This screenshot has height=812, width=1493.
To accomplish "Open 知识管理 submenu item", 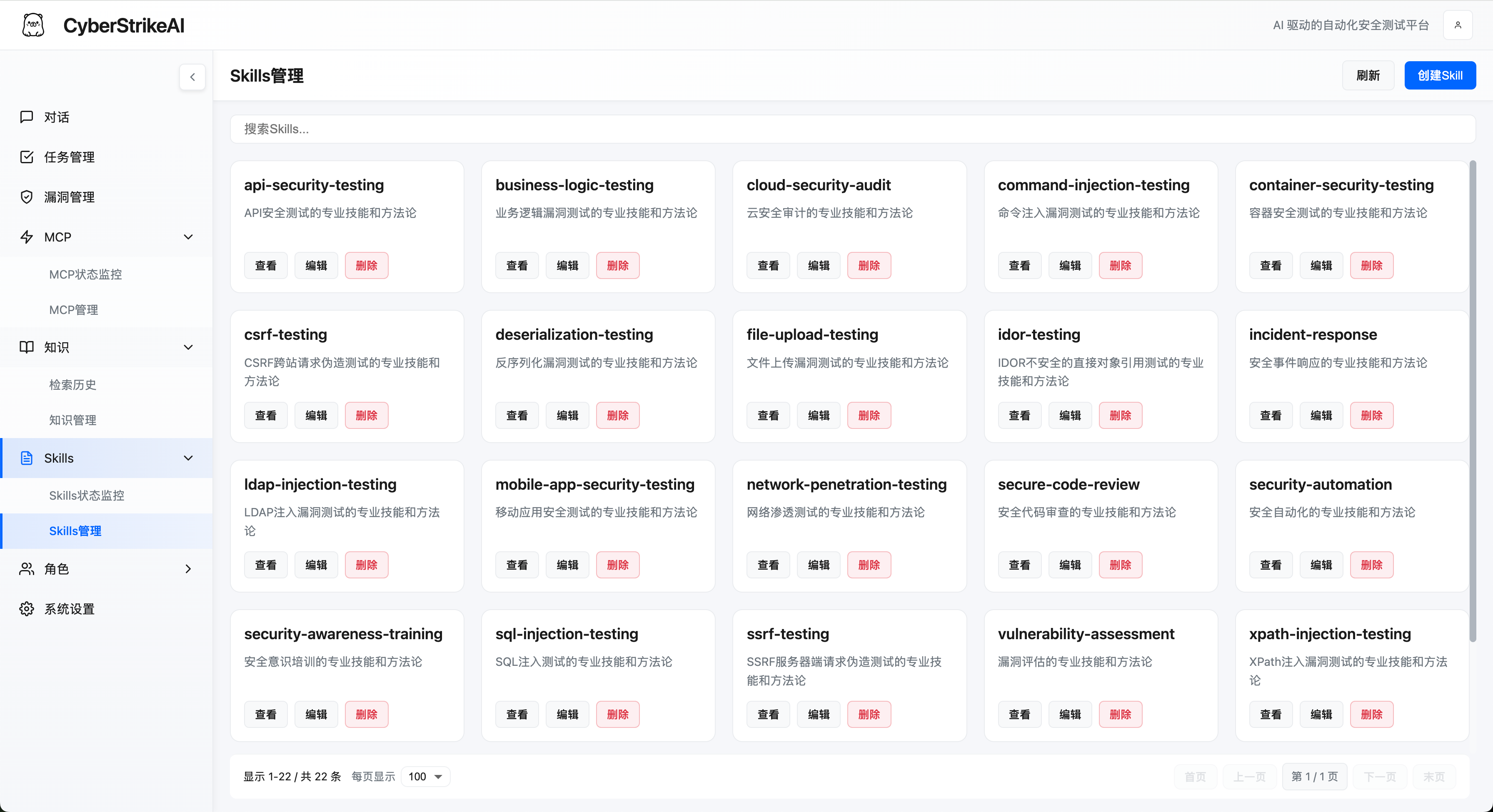I will (x=72, y=420).
